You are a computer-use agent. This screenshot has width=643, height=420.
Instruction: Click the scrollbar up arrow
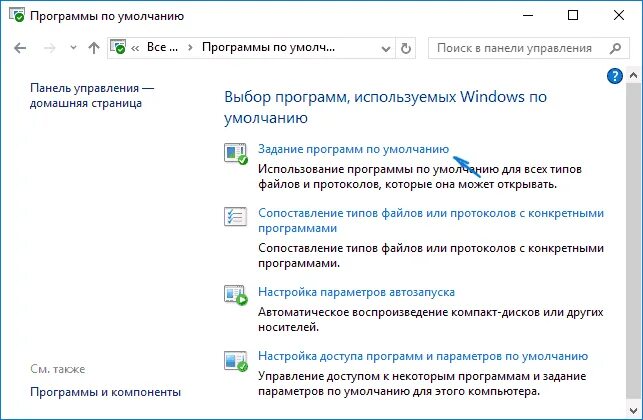click(x=633, y=75)
